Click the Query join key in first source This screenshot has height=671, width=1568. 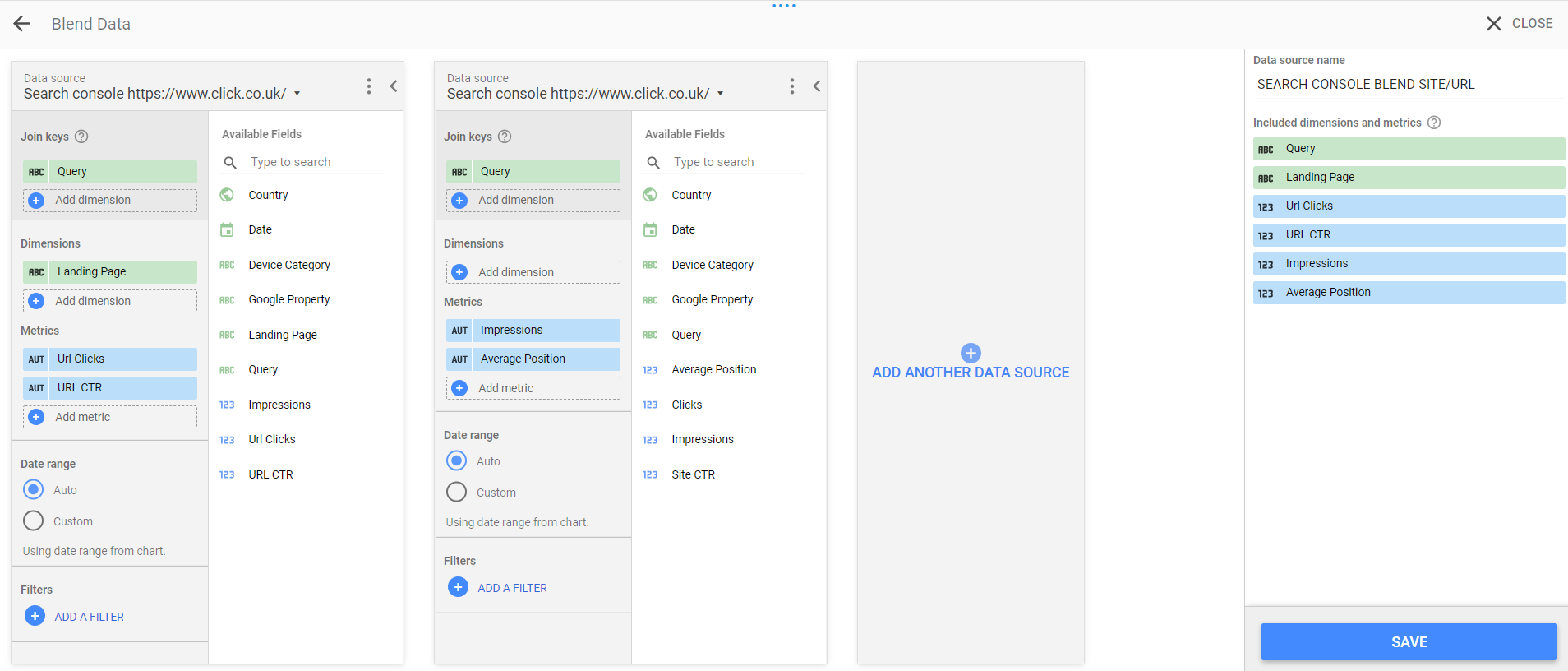(110, 172)
